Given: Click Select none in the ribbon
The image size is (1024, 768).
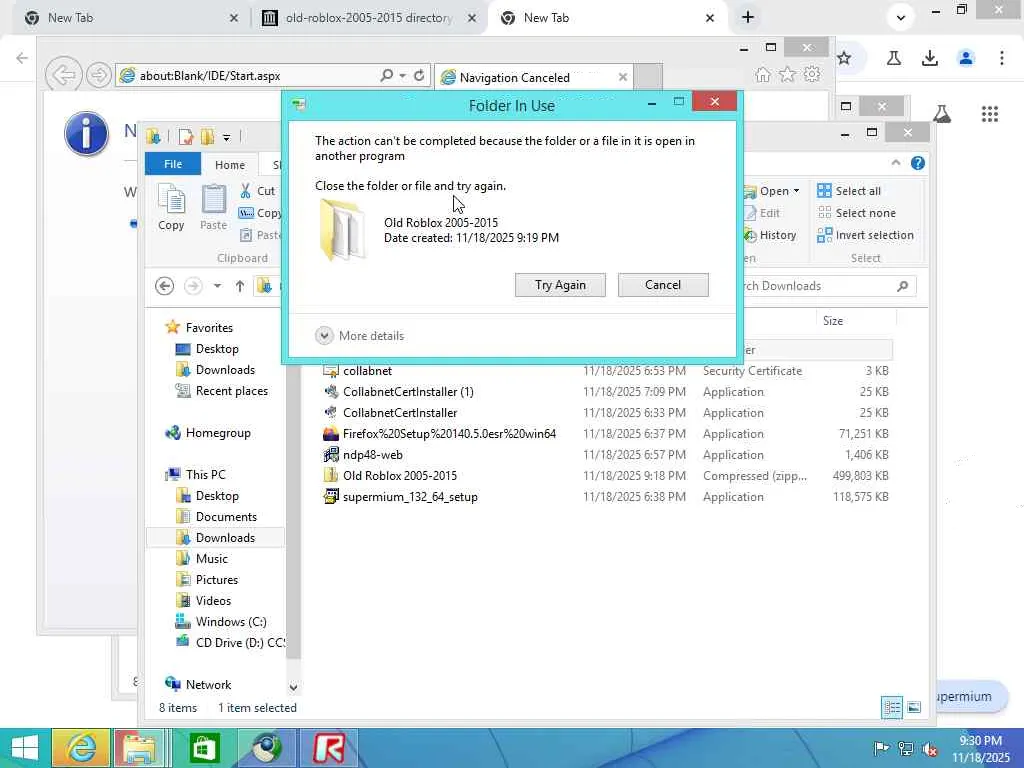Looking at the screenshot, I should [x=856, y=213].
